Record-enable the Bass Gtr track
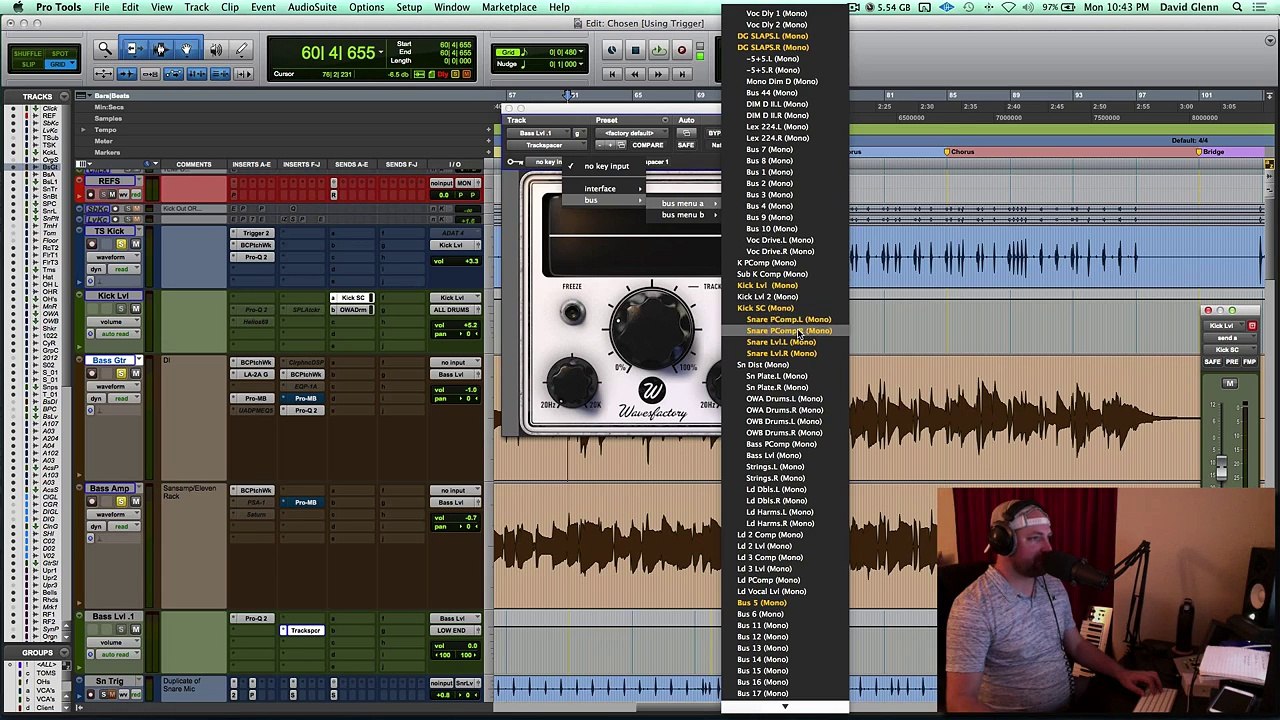Screen dimensions: 1280x720 [x=92, y=373]
